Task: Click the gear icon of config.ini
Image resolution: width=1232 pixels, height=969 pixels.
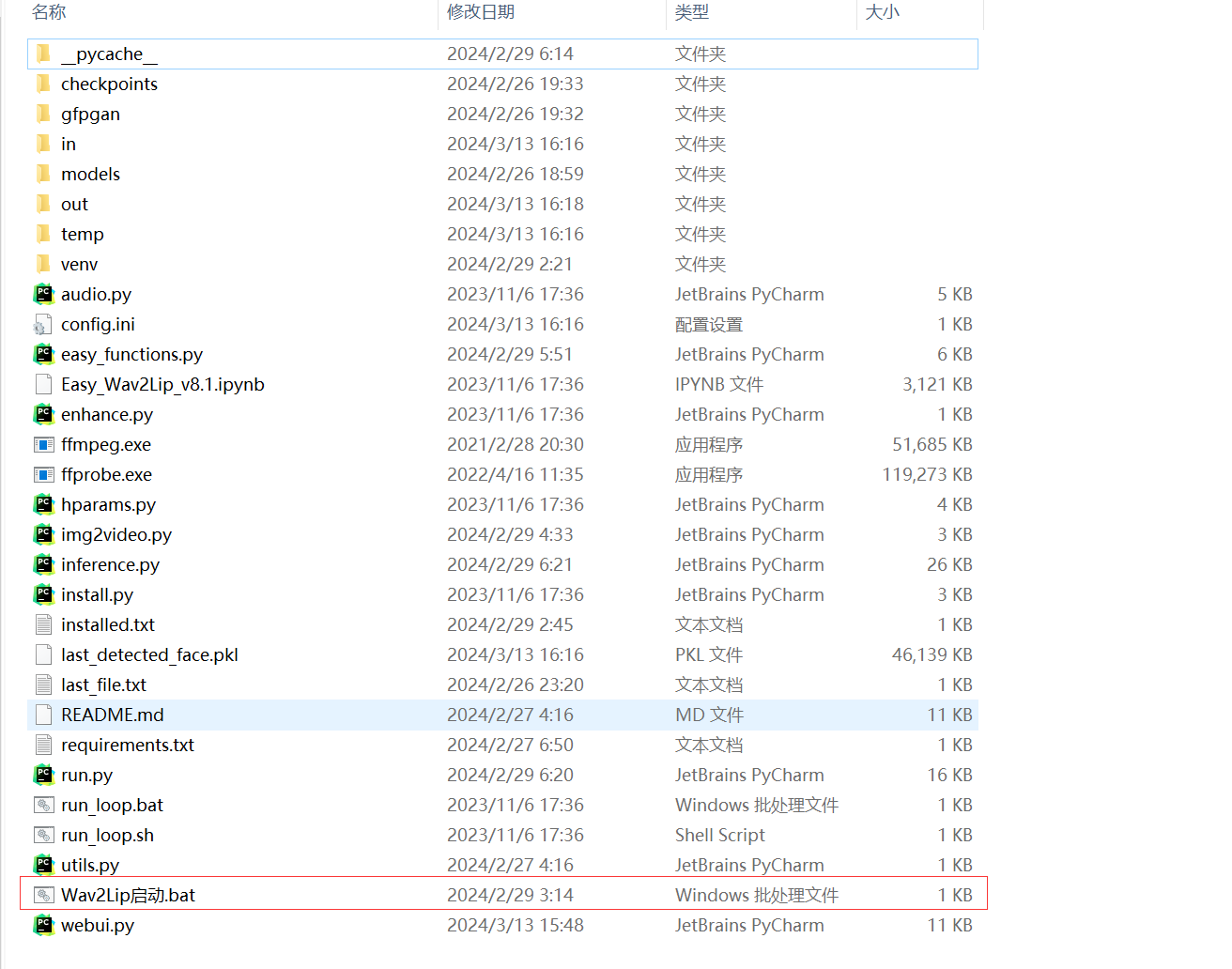Action: coord(43,324)
